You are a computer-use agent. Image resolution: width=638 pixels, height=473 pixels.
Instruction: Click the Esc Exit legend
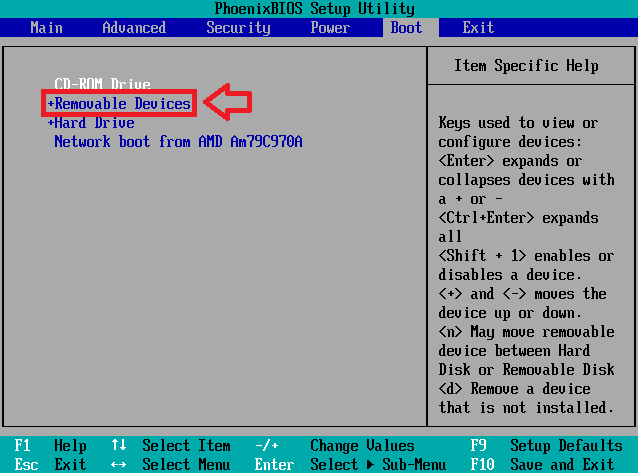(x=50, y=464)
